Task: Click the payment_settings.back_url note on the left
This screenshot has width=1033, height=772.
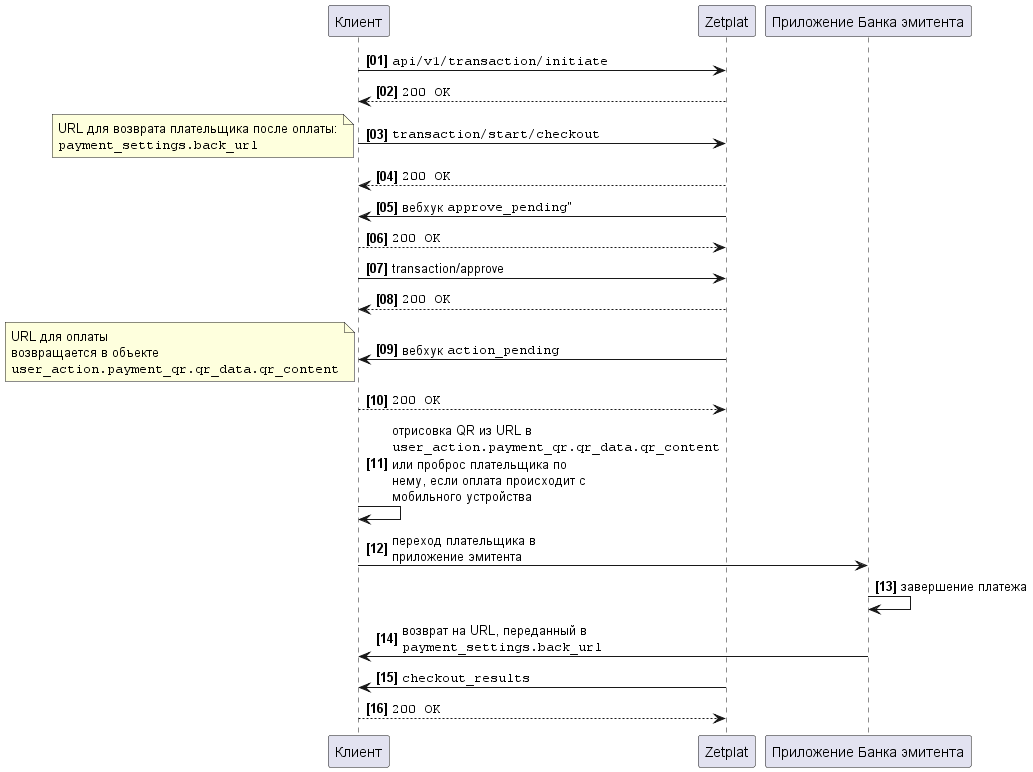Action: pyautogui.click(x=203, y=136)
